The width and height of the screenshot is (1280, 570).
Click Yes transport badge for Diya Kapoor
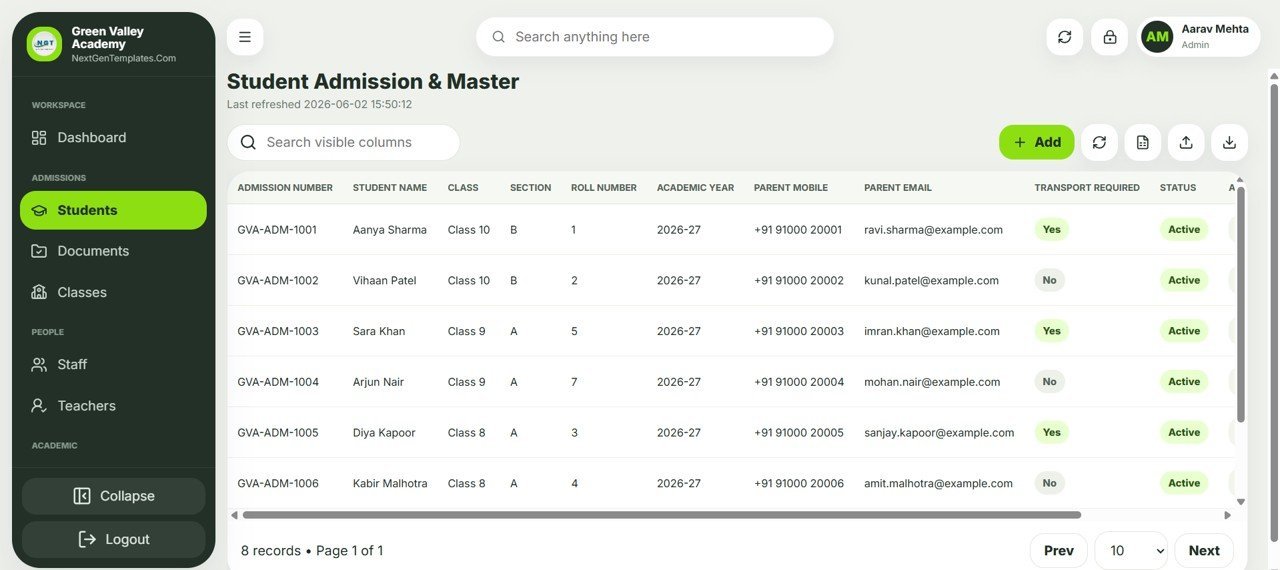(1052, 433)
